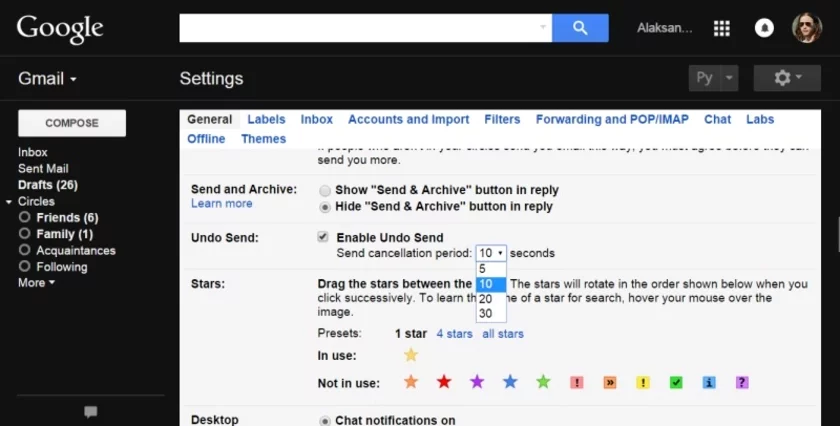This screenshot has width=840, height=426.
Task: Open the Google apps grid icon
Action: click(x=721, y=28)
